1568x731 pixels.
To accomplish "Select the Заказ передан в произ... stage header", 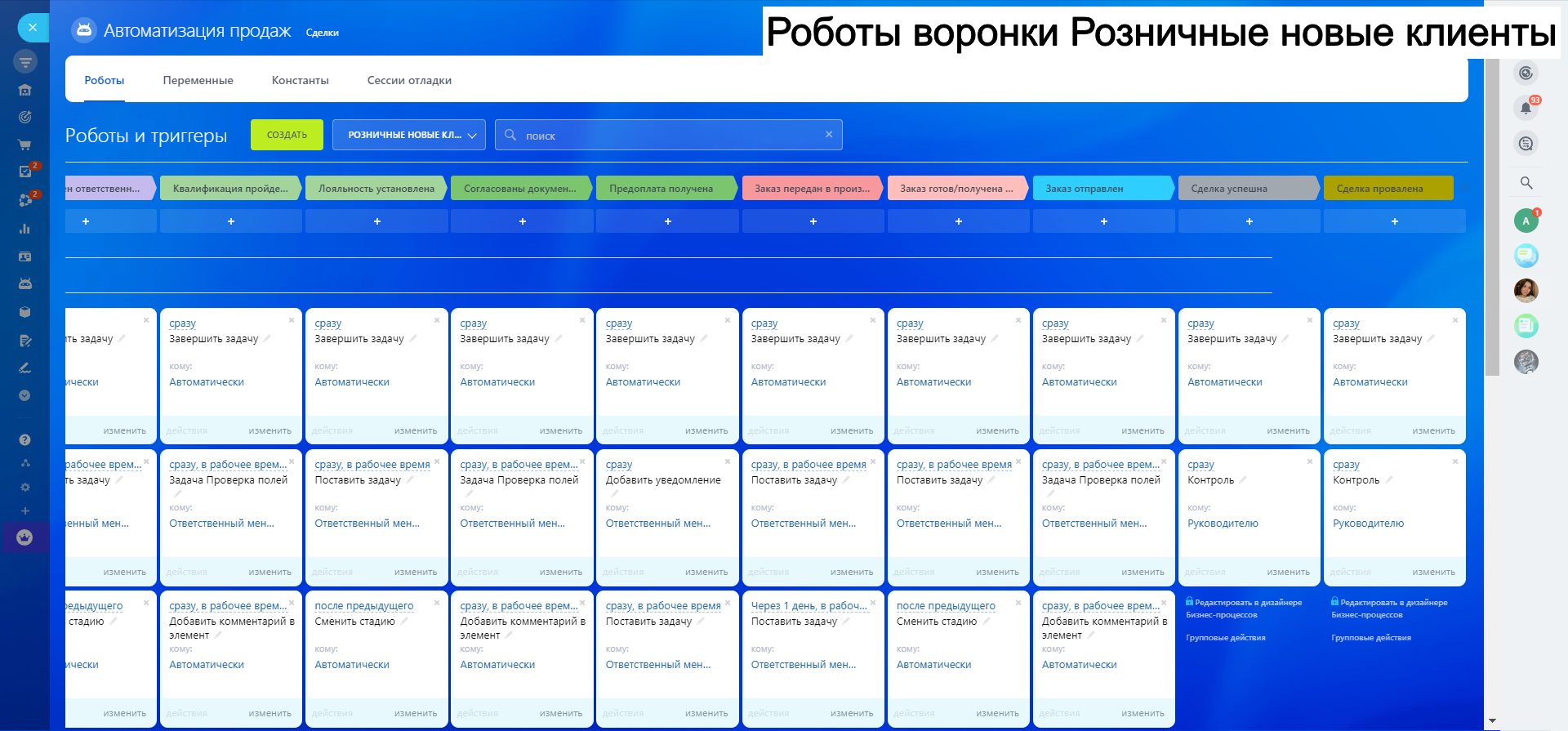I will tap(812, 189).
